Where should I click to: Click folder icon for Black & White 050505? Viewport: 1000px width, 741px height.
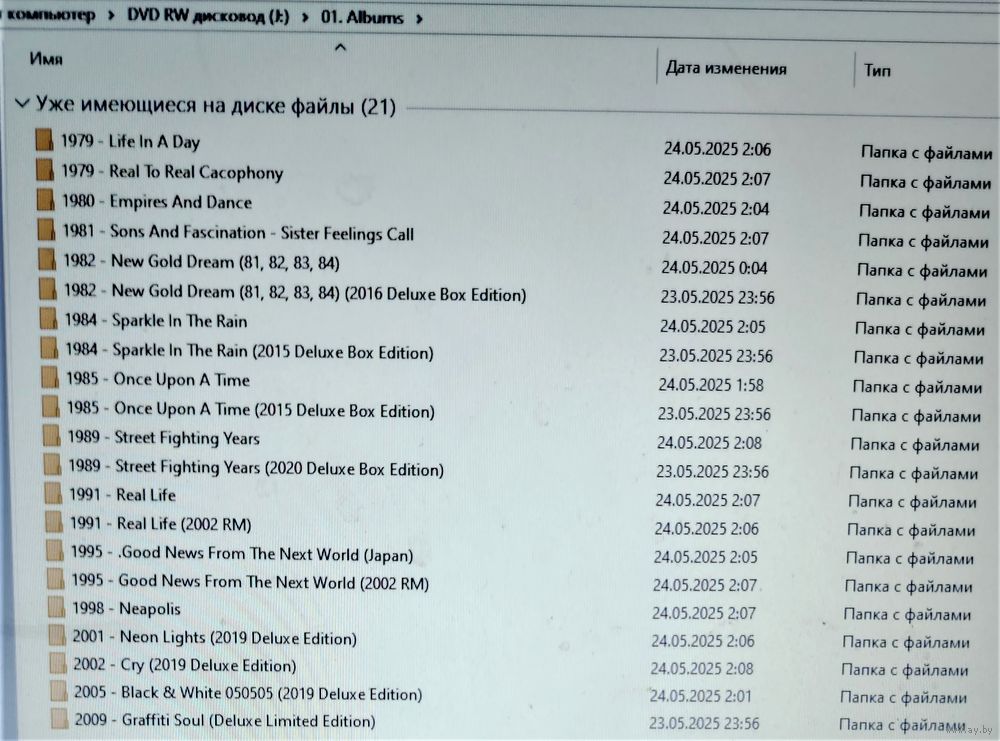coord(59,691)
